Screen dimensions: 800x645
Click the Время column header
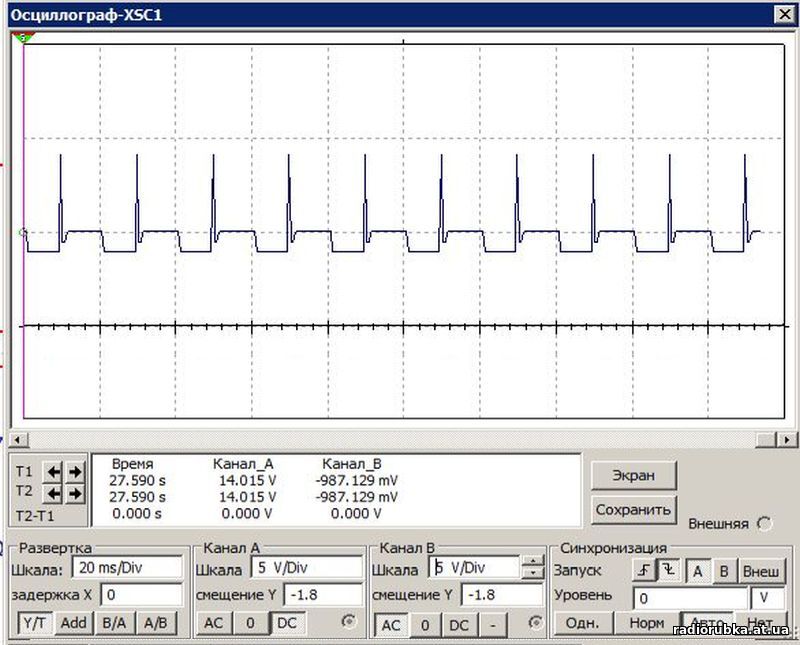[x=132, y=464]
